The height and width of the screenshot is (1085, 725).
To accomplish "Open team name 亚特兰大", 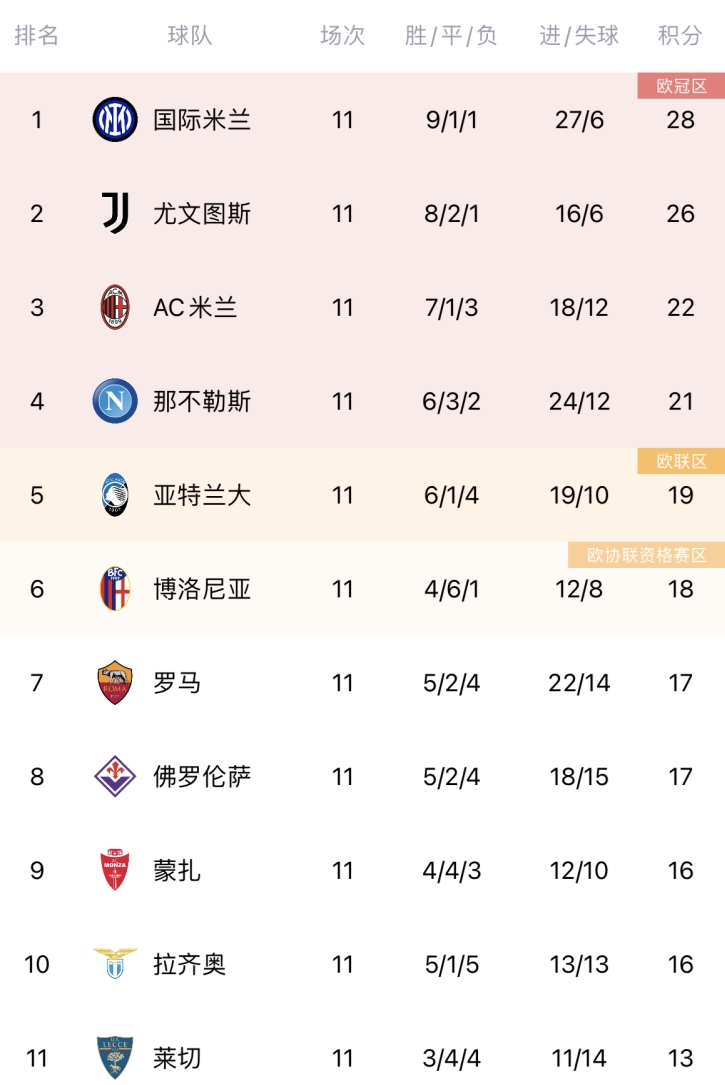I will (x=201, y=495).
